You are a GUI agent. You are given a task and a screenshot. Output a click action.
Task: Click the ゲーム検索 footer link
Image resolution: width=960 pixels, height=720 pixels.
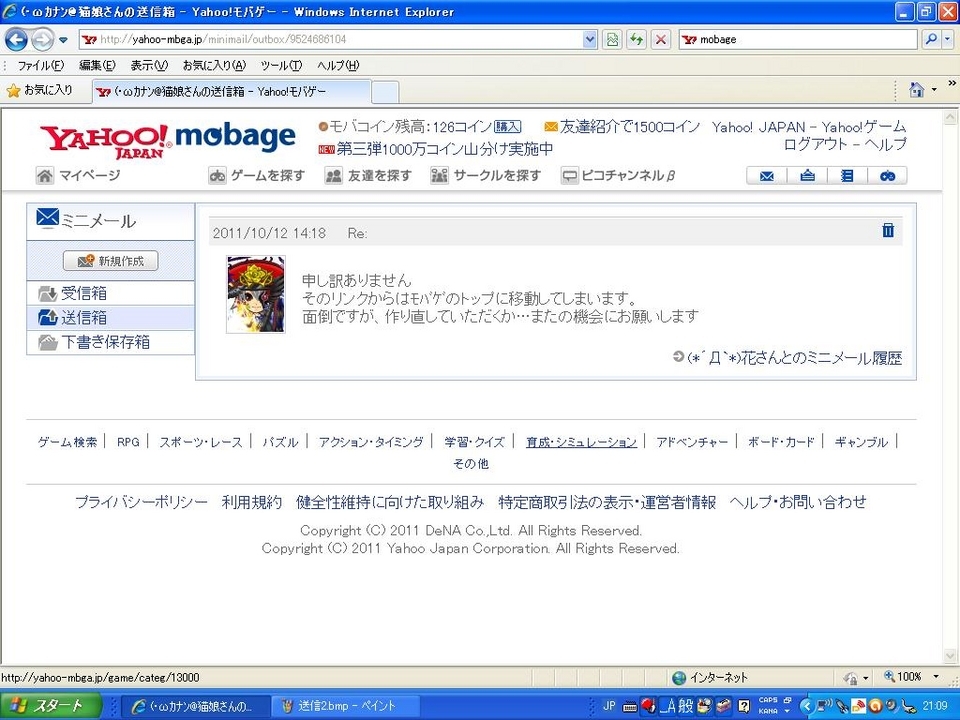click(x=67, y=442)
